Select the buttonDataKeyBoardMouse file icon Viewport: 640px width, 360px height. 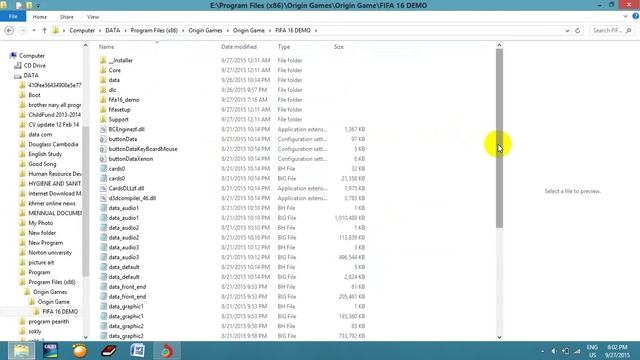point(103,149)
